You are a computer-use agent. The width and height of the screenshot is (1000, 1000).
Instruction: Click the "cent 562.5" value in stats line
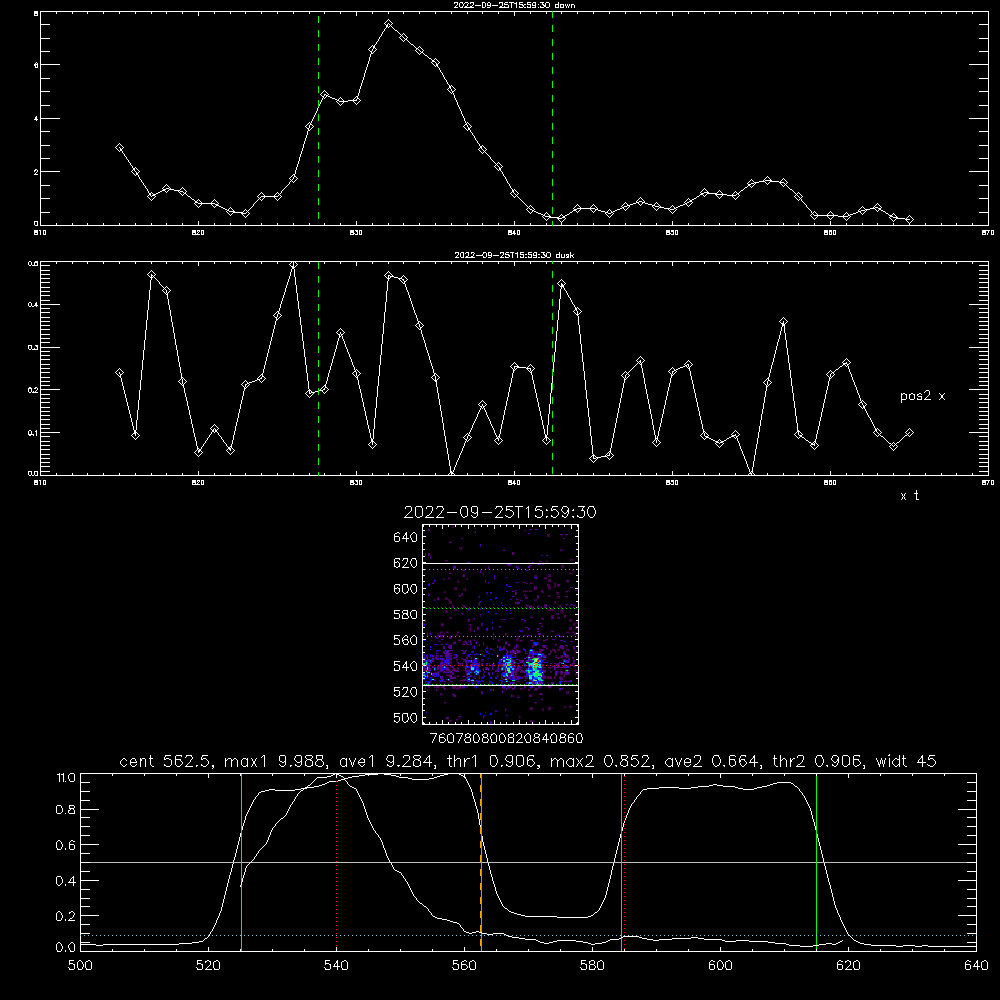click(164, 761)
